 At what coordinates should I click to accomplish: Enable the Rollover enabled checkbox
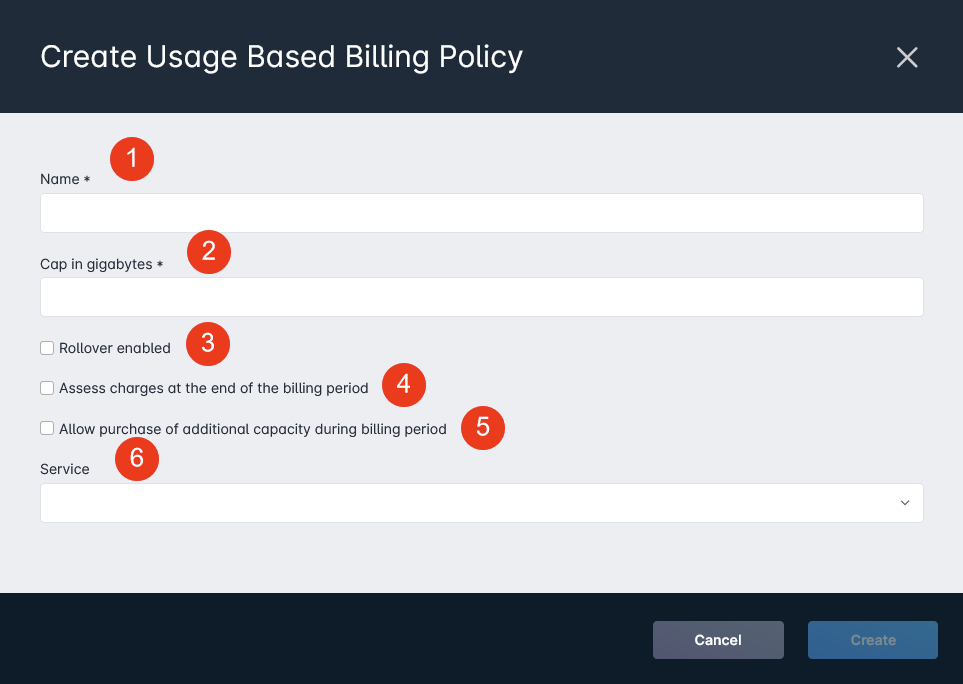pos(47,348)
